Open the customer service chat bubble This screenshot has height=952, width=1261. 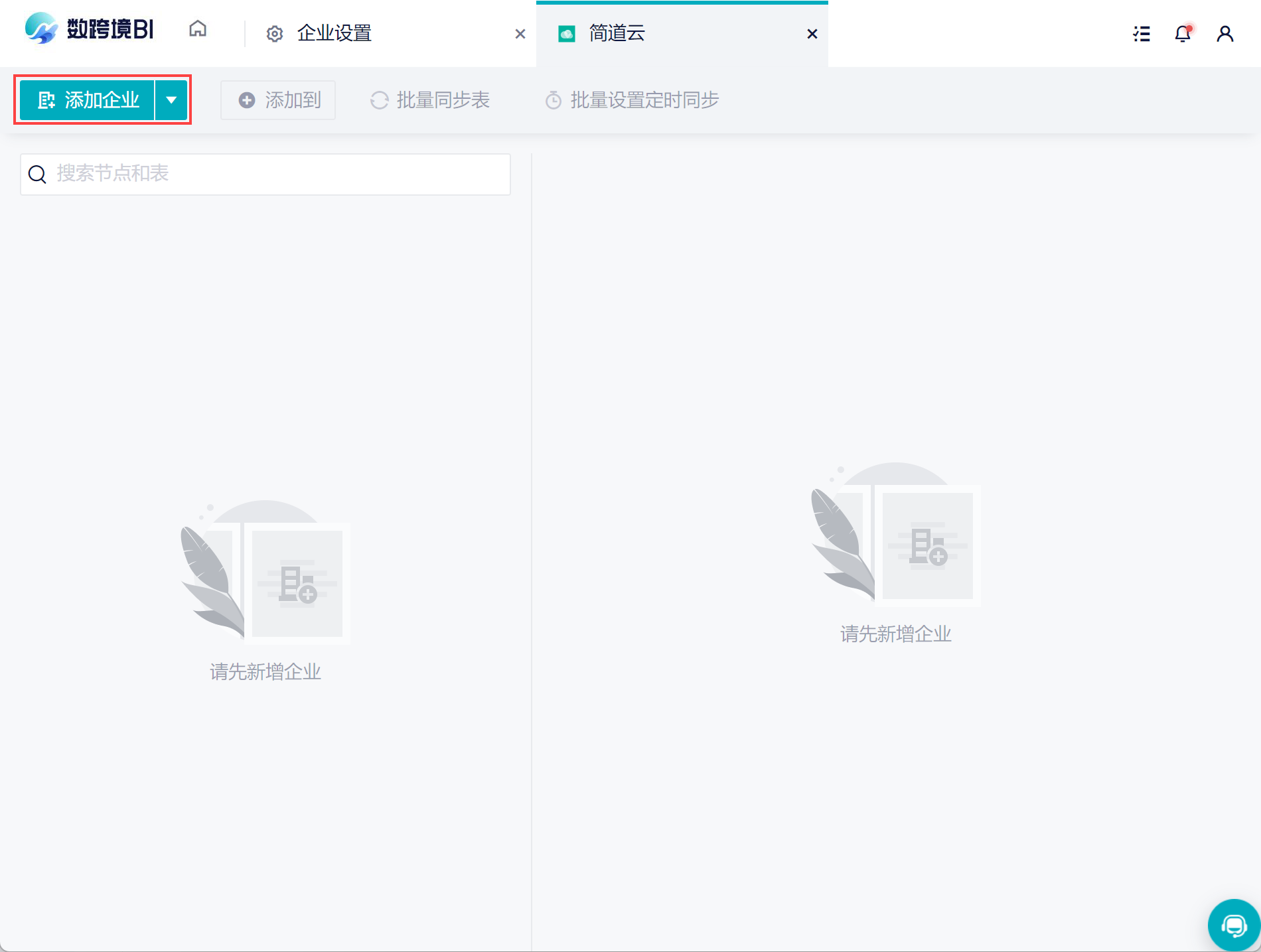coord(1234,925)
